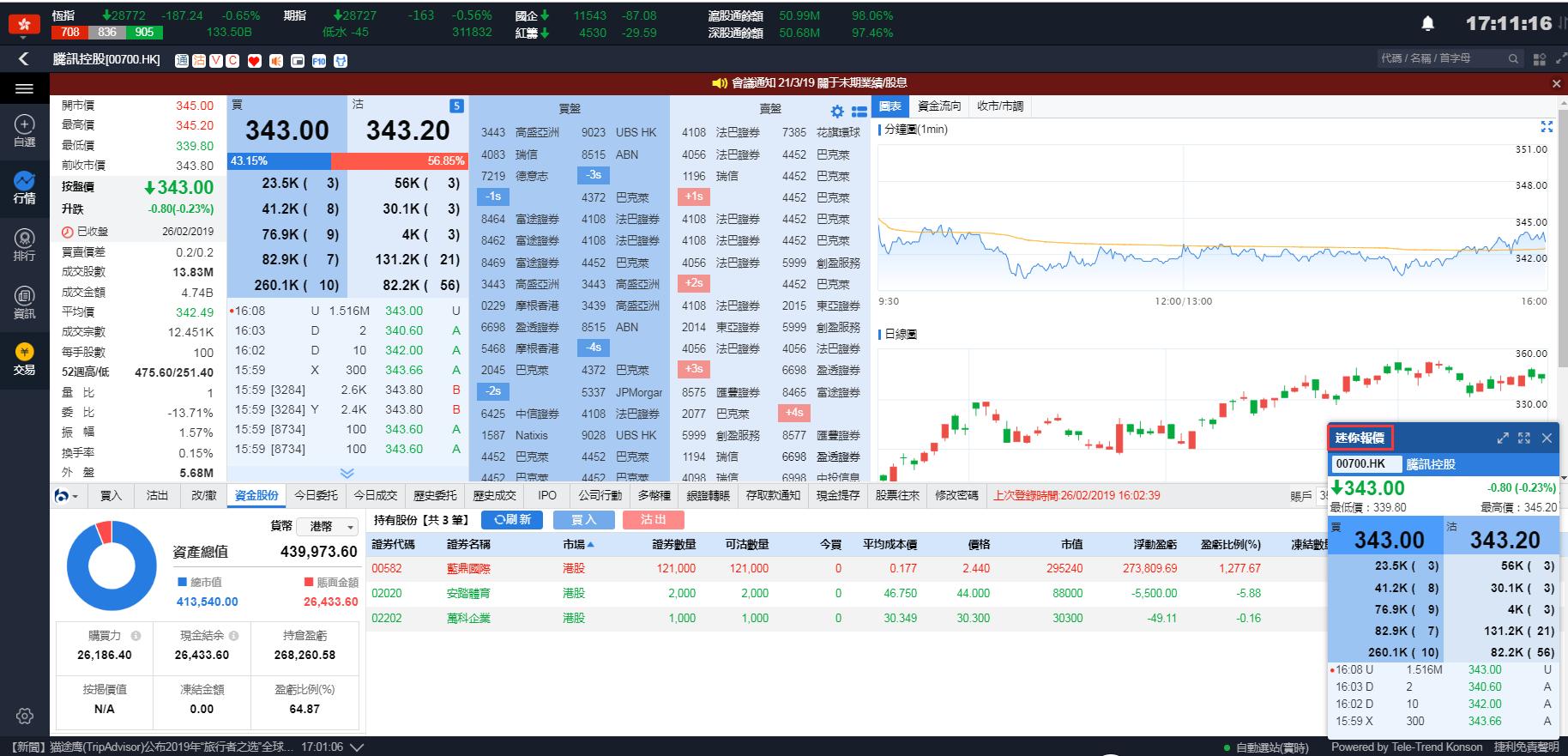Viewport: 1568px width, 756px height.
Task: Click the 通 stock connect badge icon
Action: pos(182,60)
